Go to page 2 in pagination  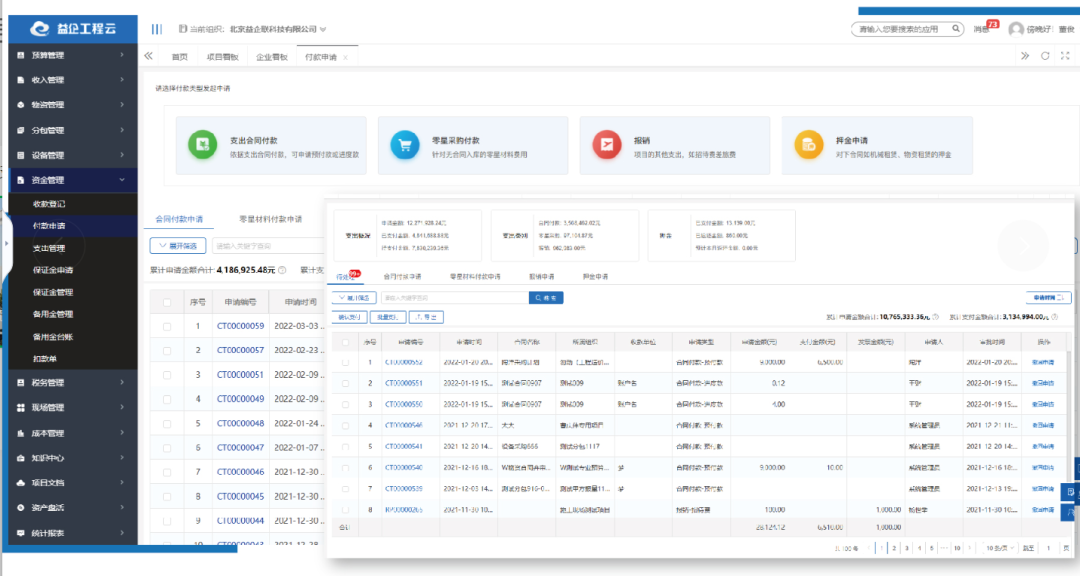pyautogui.click(x=894, y=548)
